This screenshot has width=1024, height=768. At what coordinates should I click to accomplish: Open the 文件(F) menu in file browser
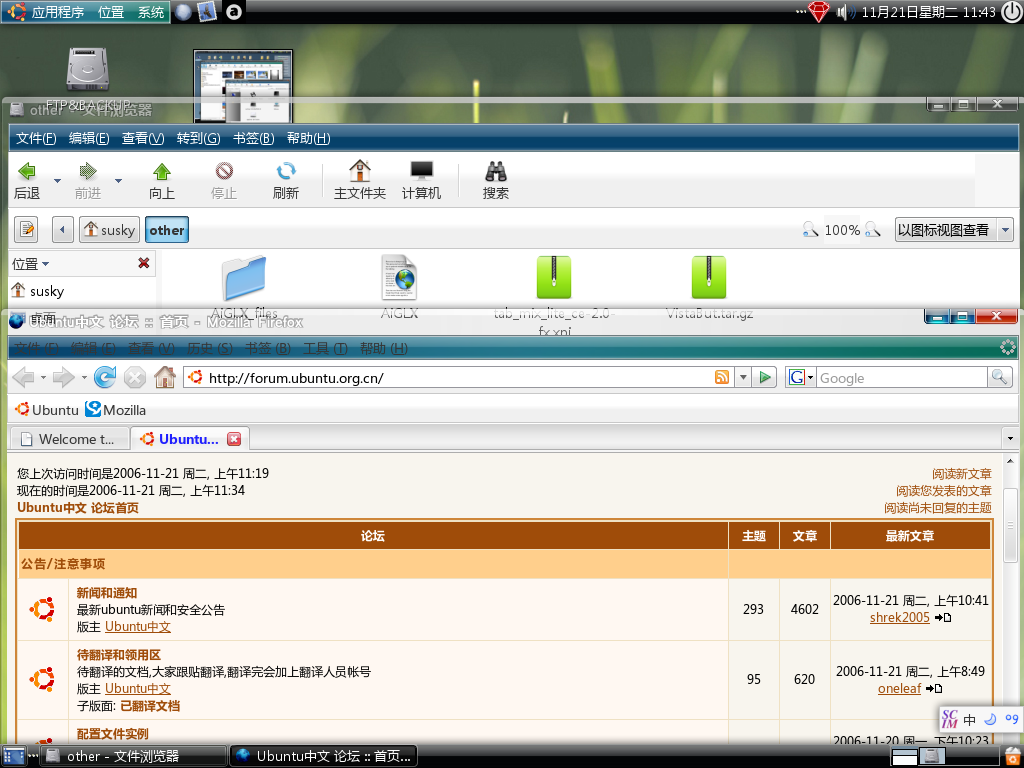tap(36, 138)
